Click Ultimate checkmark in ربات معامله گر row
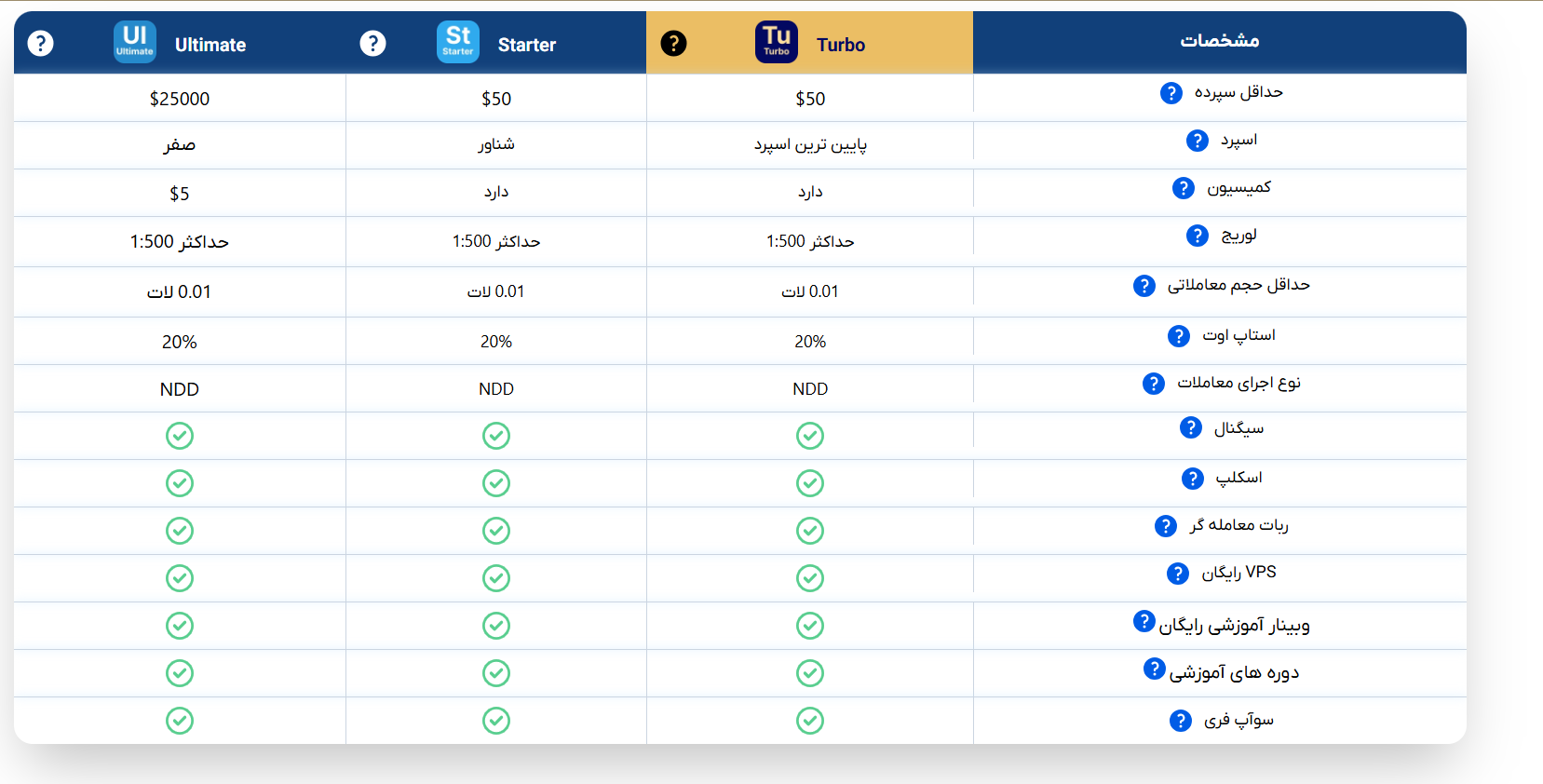 point(180,531)
